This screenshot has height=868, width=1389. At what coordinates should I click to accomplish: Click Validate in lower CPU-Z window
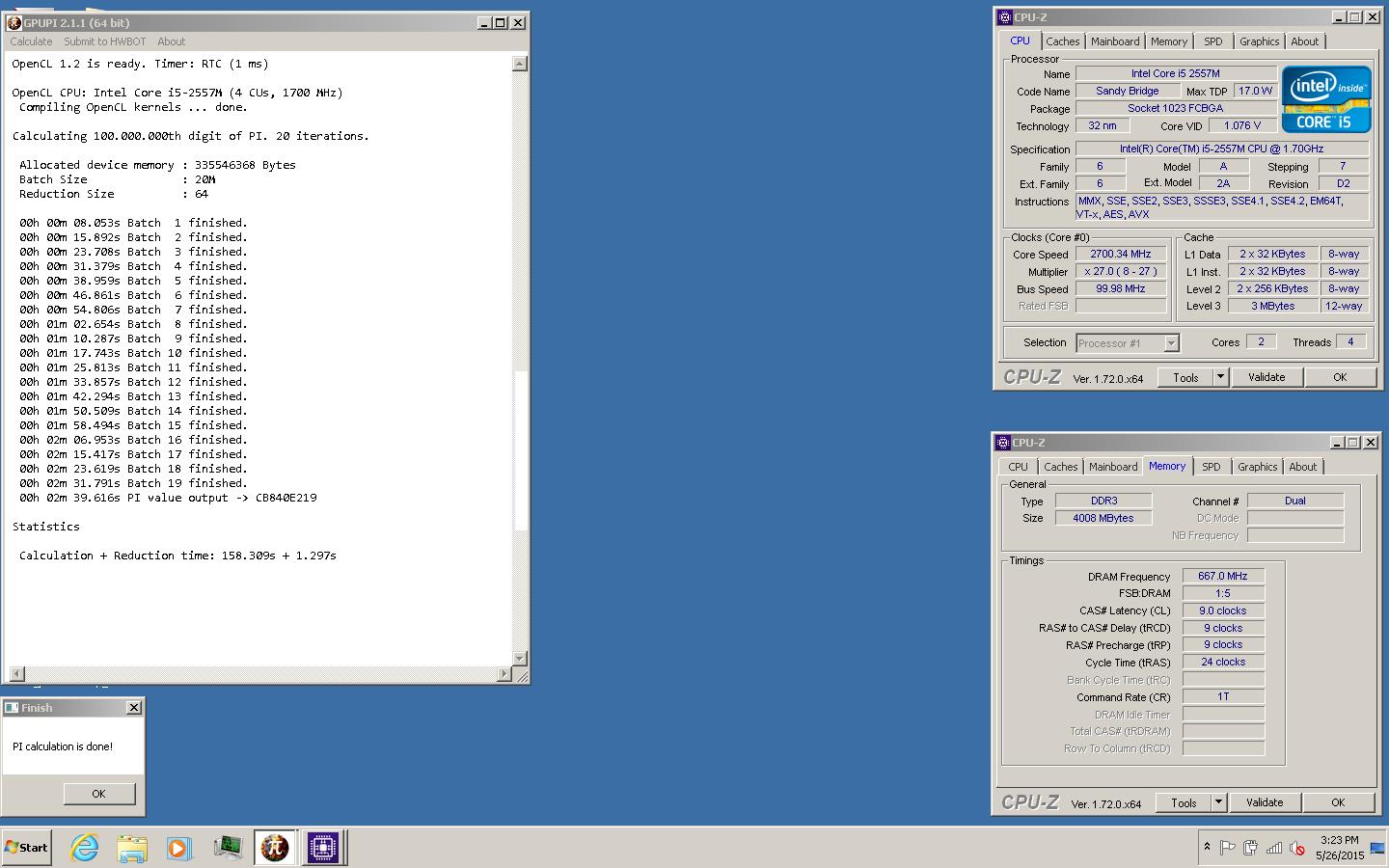(x=1265, y=802)
